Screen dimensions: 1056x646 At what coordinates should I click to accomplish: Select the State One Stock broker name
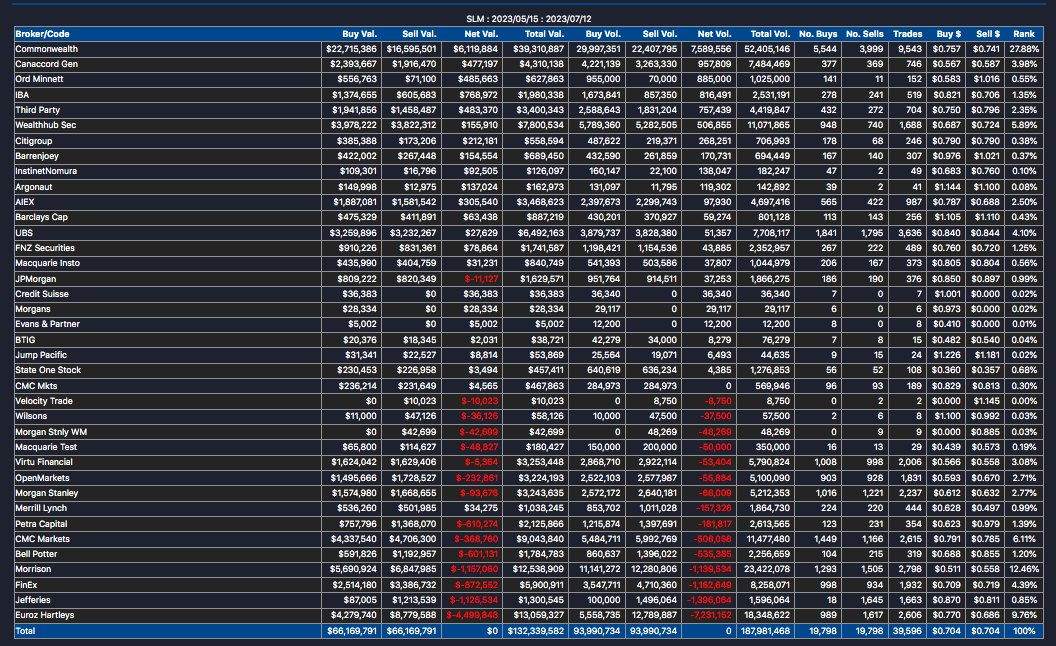coord(48,370)
